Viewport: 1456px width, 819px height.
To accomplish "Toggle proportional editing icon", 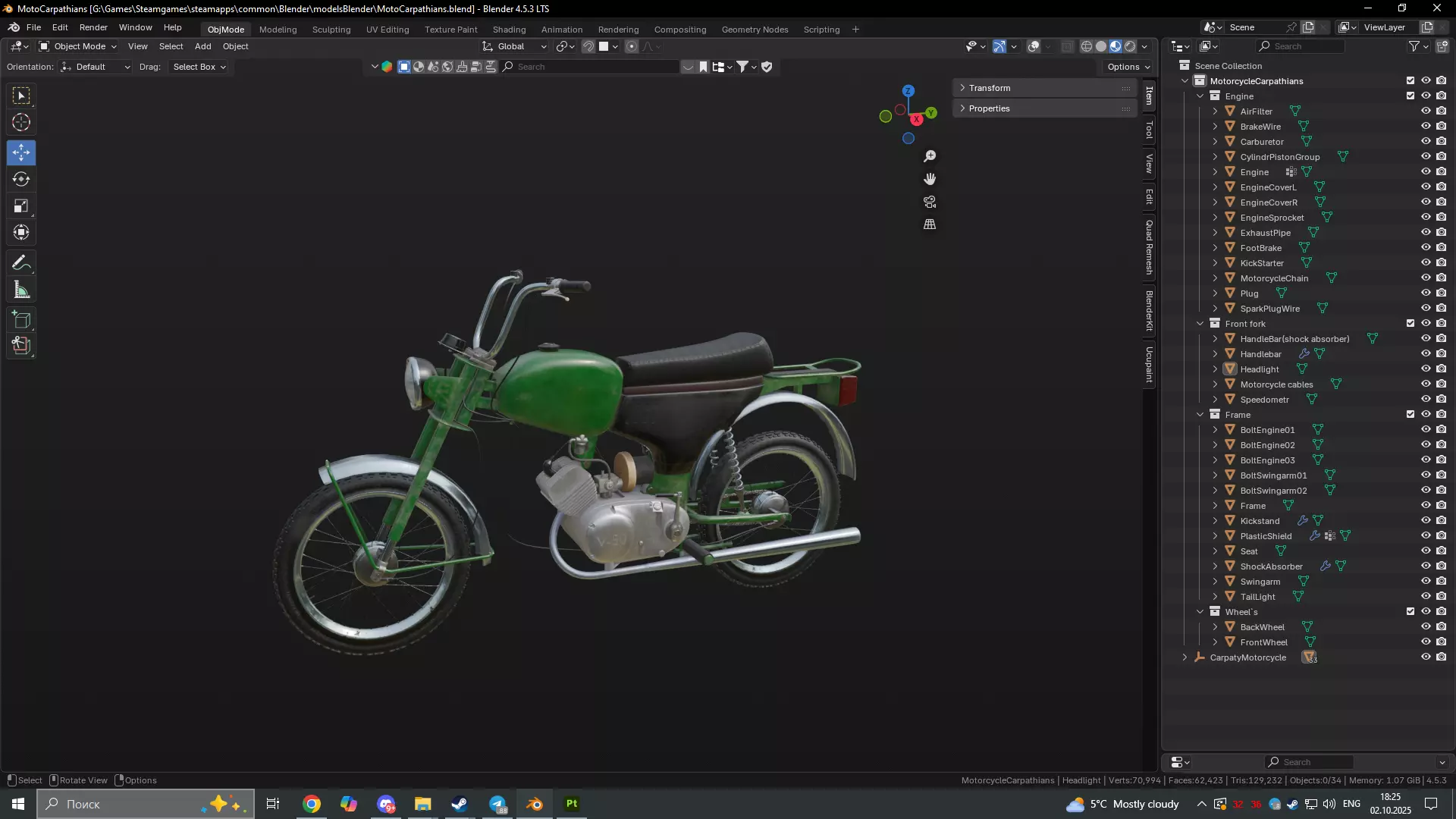I will click(632, 46).
